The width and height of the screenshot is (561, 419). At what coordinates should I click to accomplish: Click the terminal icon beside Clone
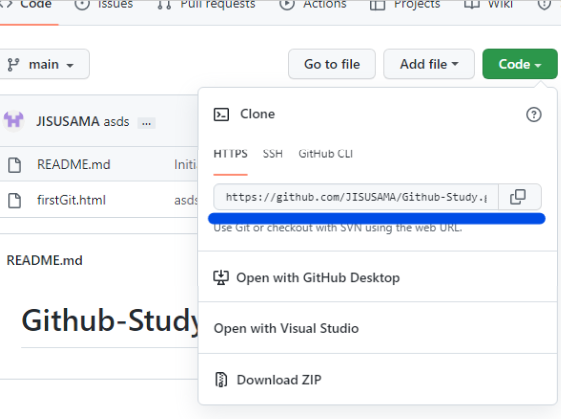click(221, 115)
